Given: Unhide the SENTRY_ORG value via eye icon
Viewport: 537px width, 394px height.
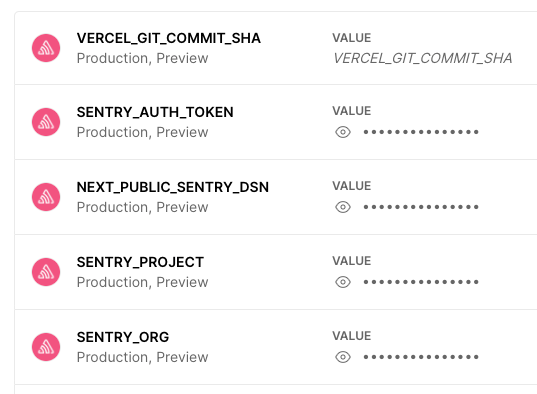Looking at the screenshot, I should [x=343, y=357].
